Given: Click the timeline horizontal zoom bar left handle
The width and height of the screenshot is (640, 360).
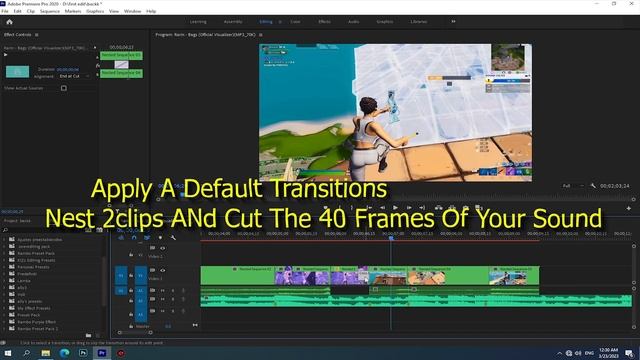Looking at the screenshot, I should pos(120,333).
